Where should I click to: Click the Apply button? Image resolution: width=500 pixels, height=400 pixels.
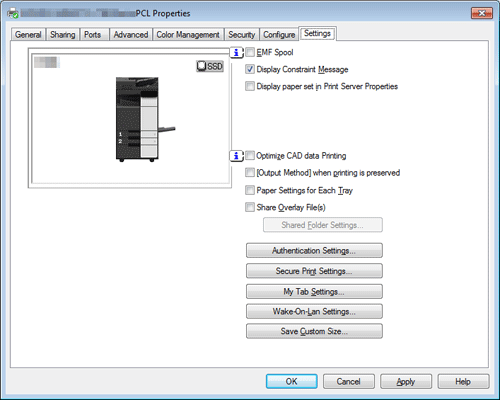pos(406,381)
